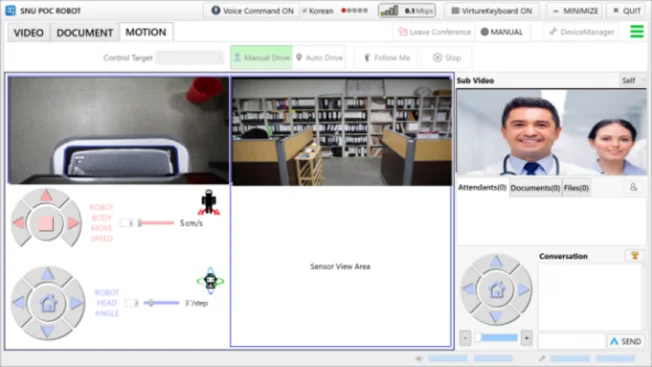Viewport: 652px width, 367px height.
Task: Click the robot body stop square
Action: (46, 223)
